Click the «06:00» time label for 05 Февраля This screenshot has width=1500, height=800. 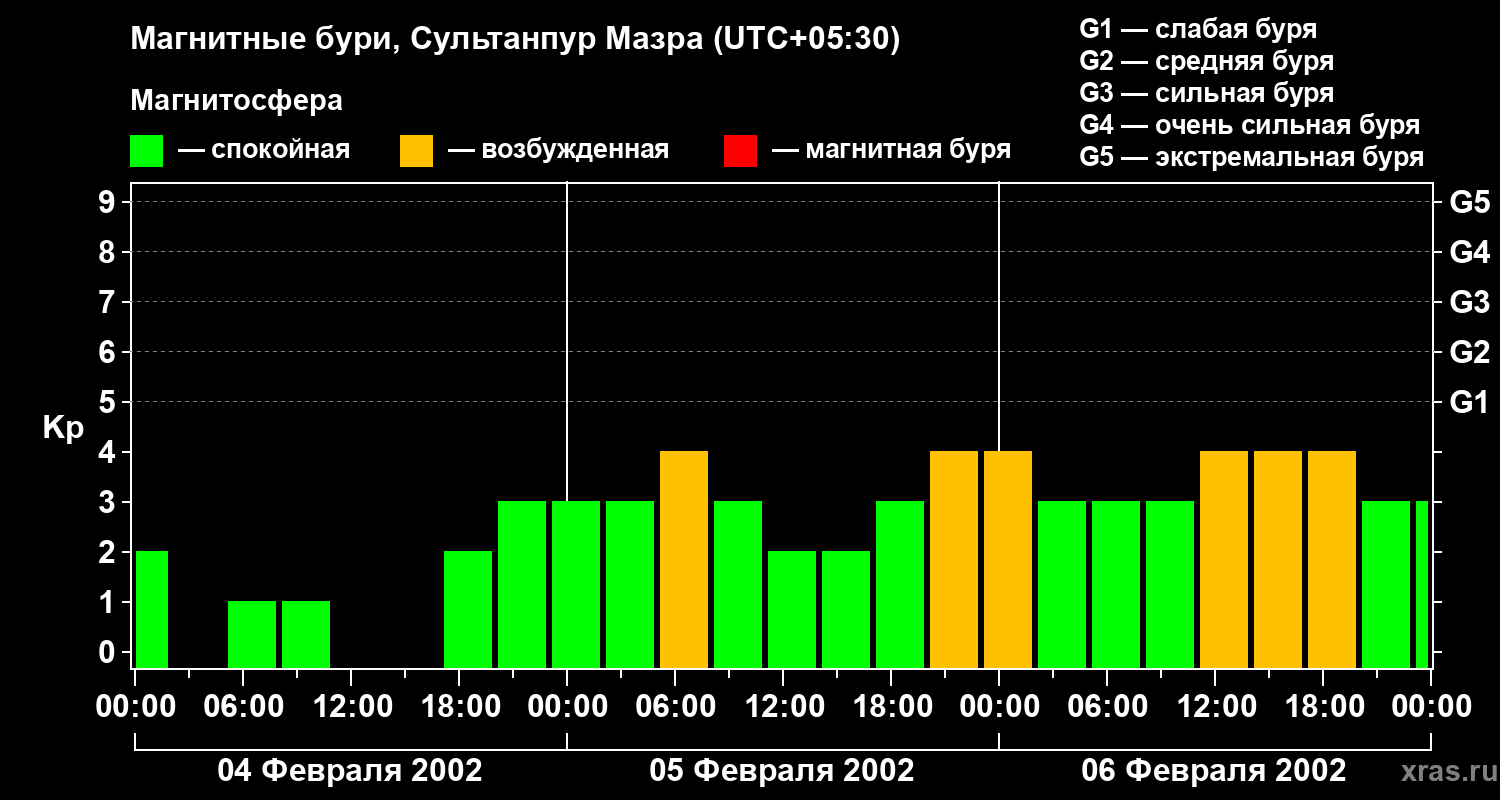click(675, 707)
